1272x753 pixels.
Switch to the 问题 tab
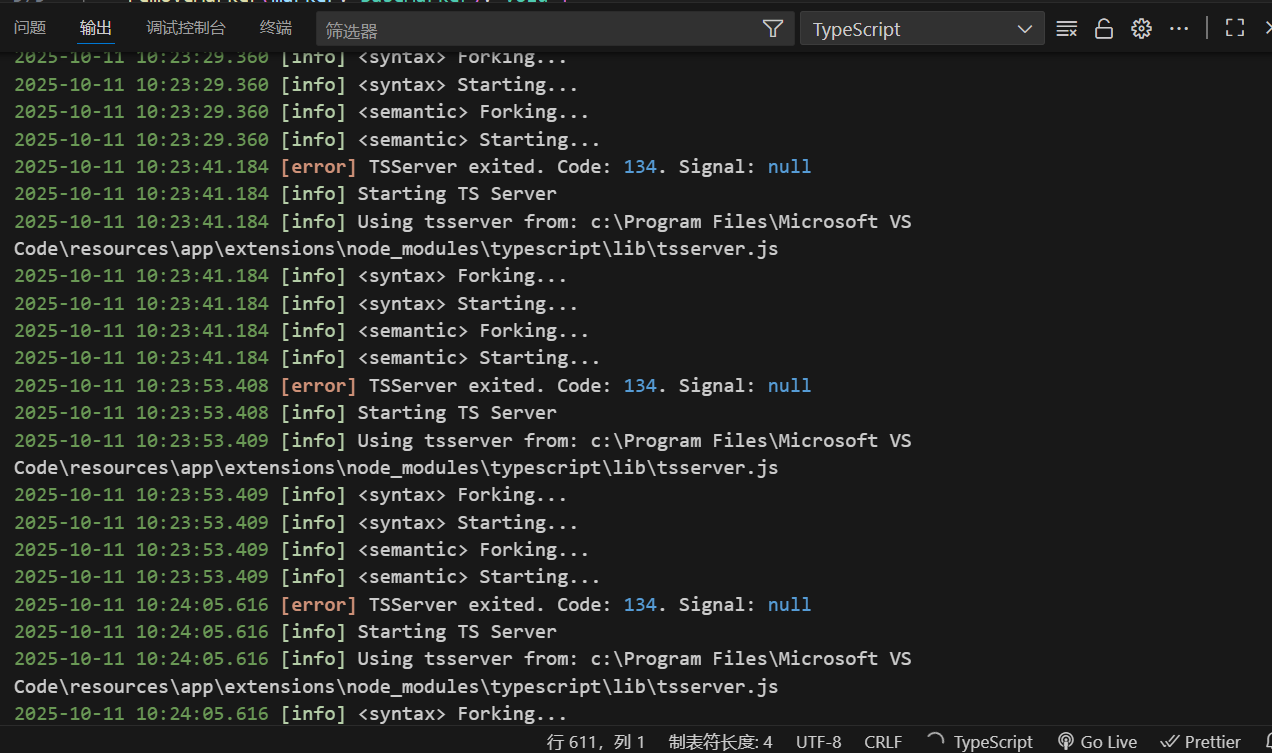point(30,27)
